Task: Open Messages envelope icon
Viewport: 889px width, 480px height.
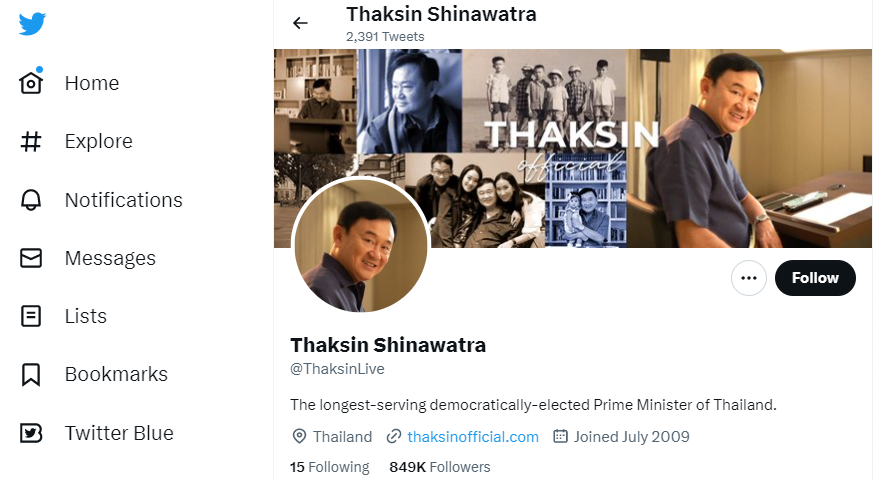Action: 31,258
